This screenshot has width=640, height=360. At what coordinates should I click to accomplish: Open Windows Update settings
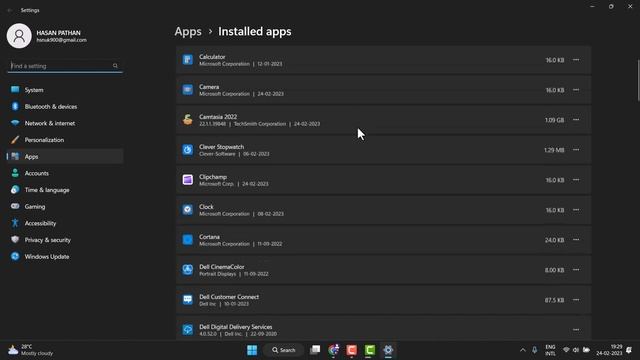(x=65, y=257)
